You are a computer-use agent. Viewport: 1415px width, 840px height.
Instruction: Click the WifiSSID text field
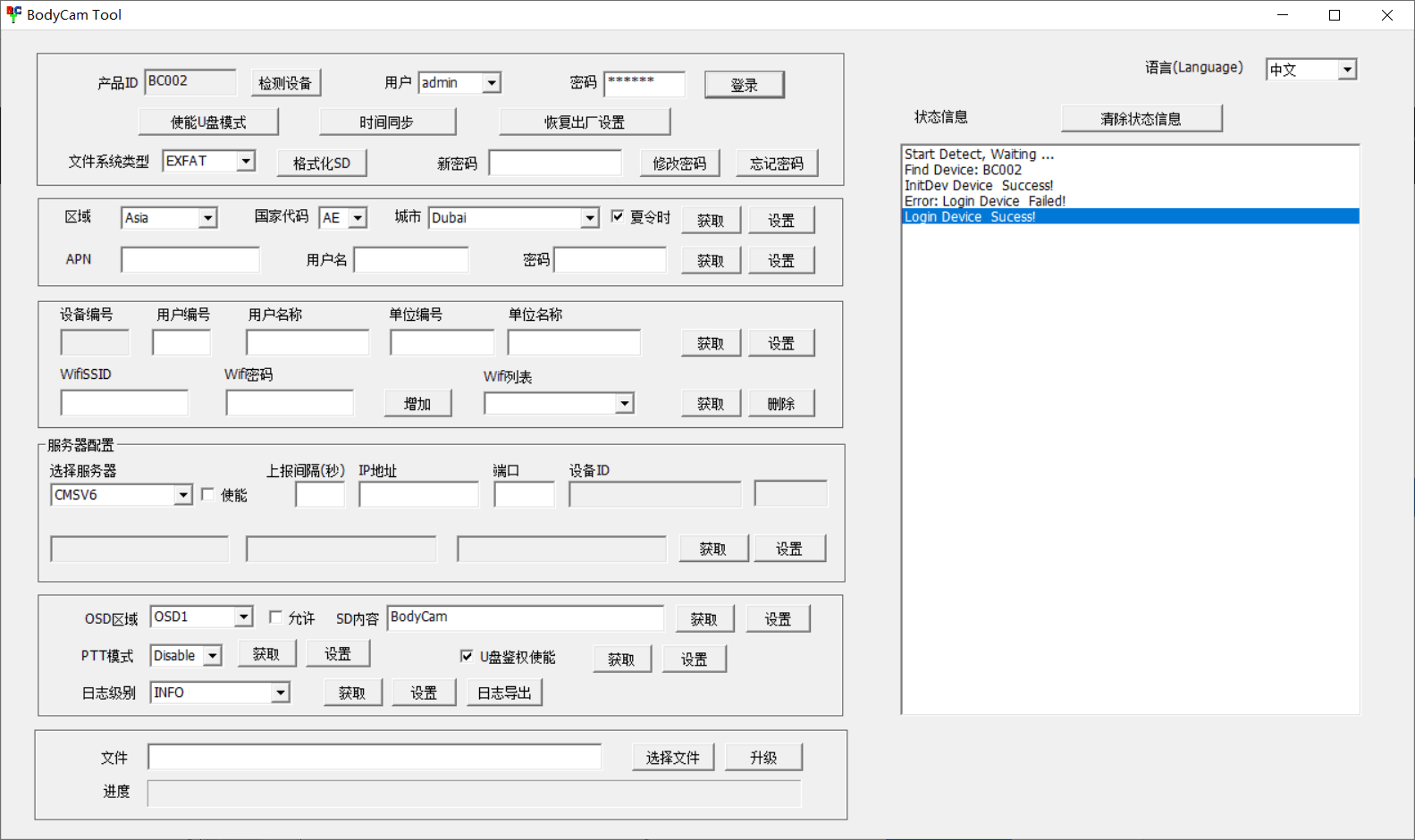coord(124,403)
